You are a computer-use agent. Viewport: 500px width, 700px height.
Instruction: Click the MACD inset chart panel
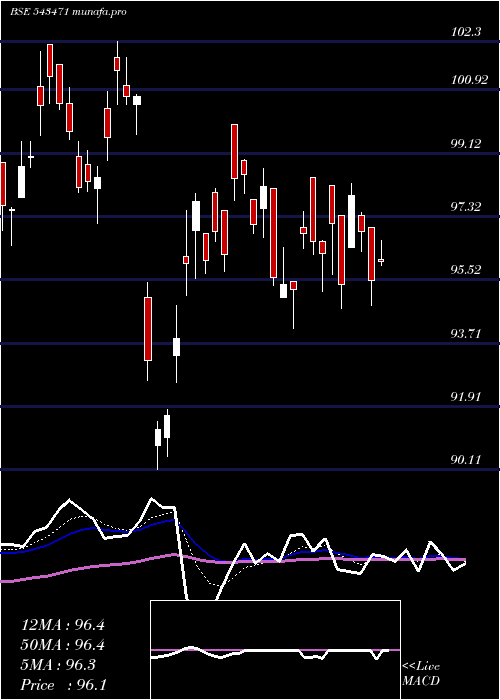click(x=275, y=650)
